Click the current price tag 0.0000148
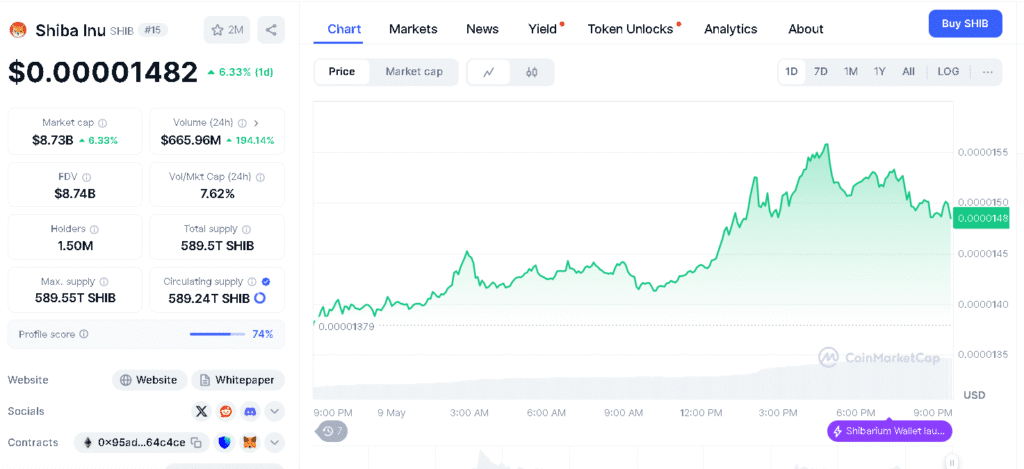Screen dimensions: 1024x469 pos(981,218)
